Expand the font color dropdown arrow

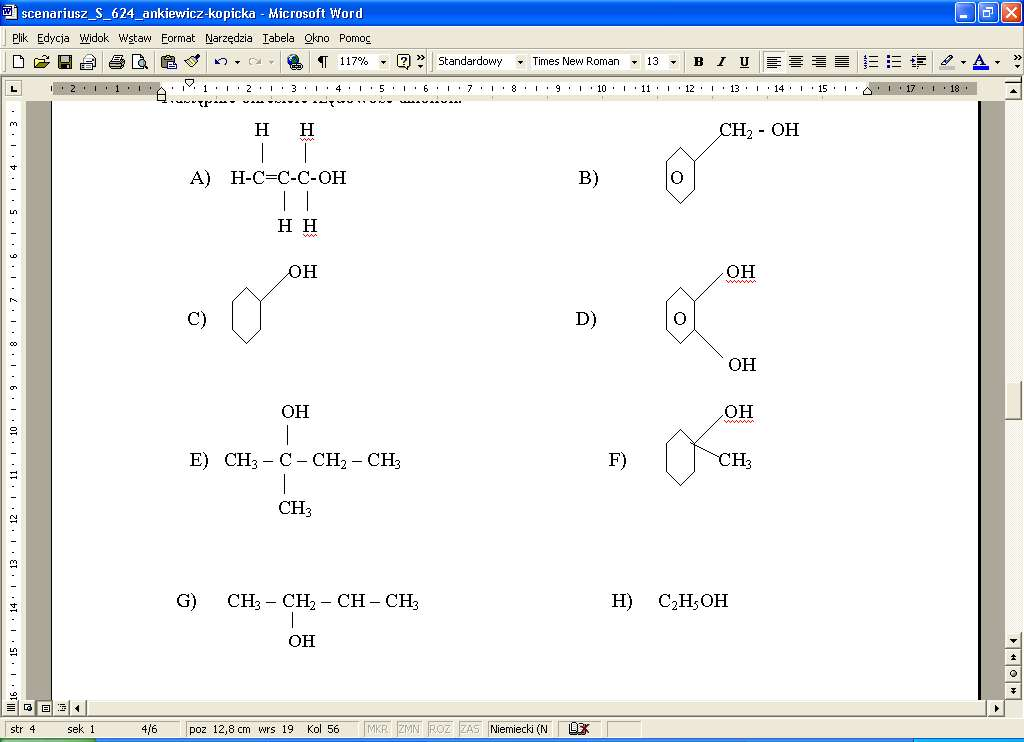click(x=997, y=61)
